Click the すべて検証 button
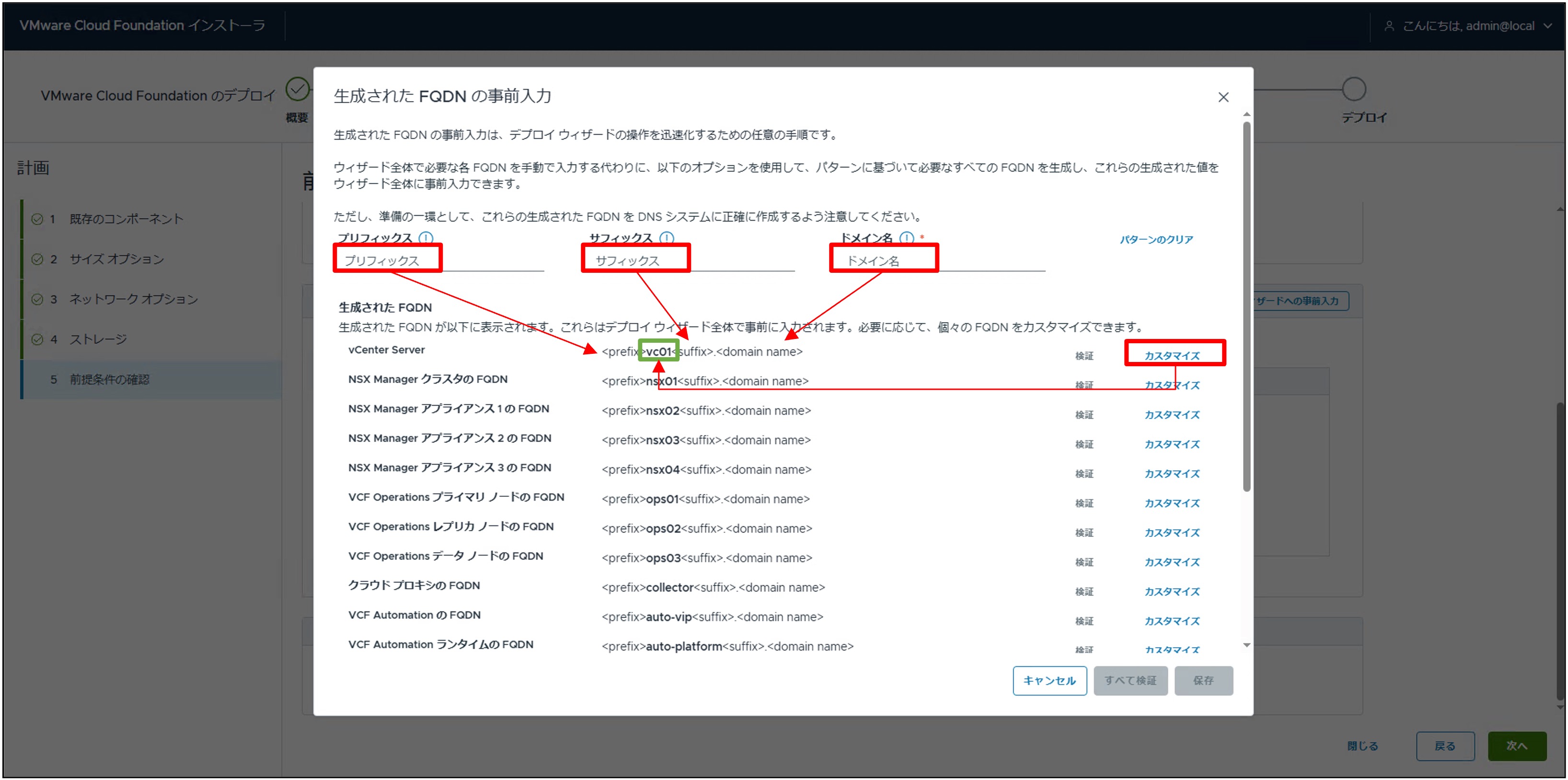Viewport: 1568px width, 780px height. pyautogui.click(x=1130, y=680)
